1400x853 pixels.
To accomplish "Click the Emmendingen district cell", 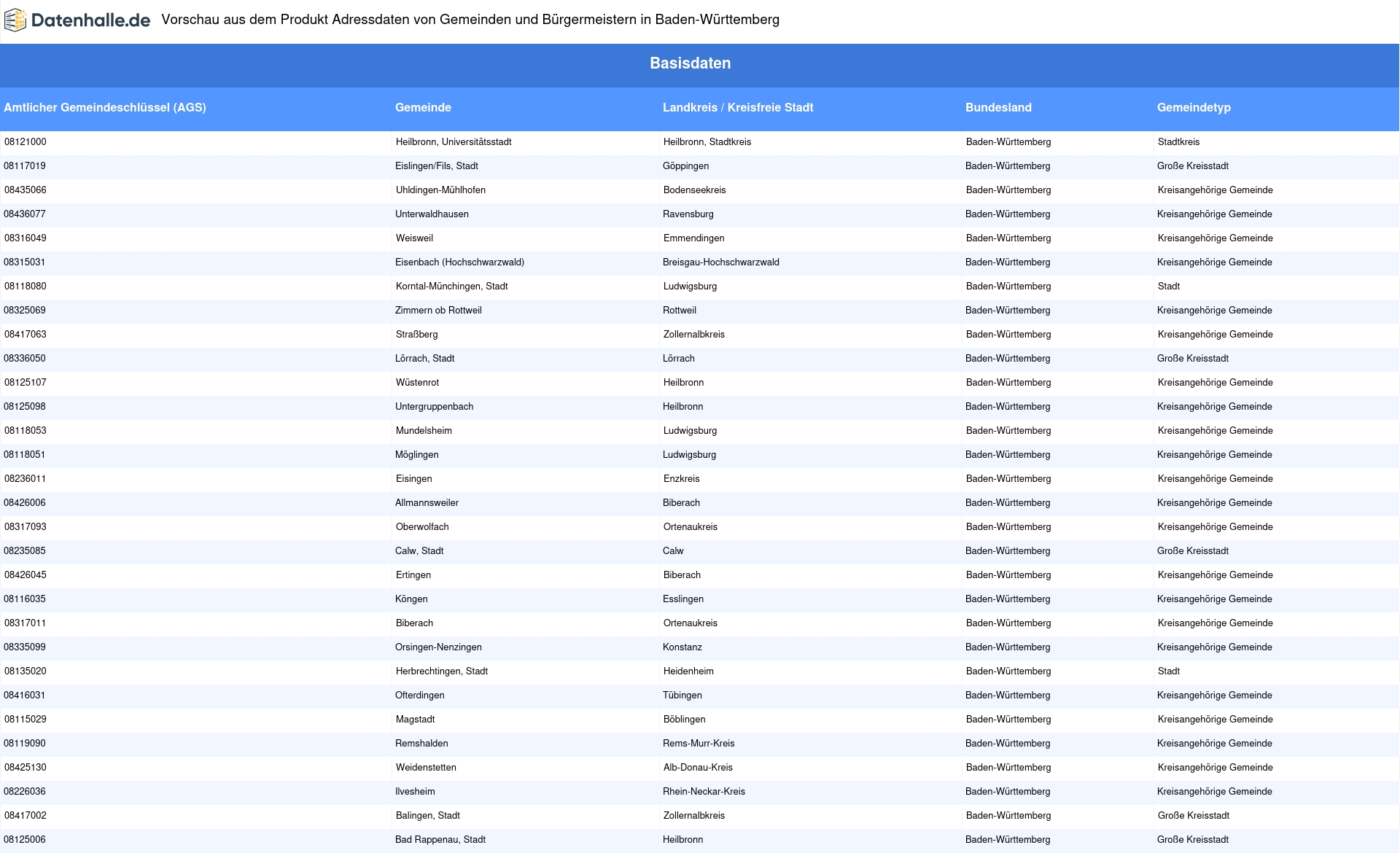I will [694, 238].
